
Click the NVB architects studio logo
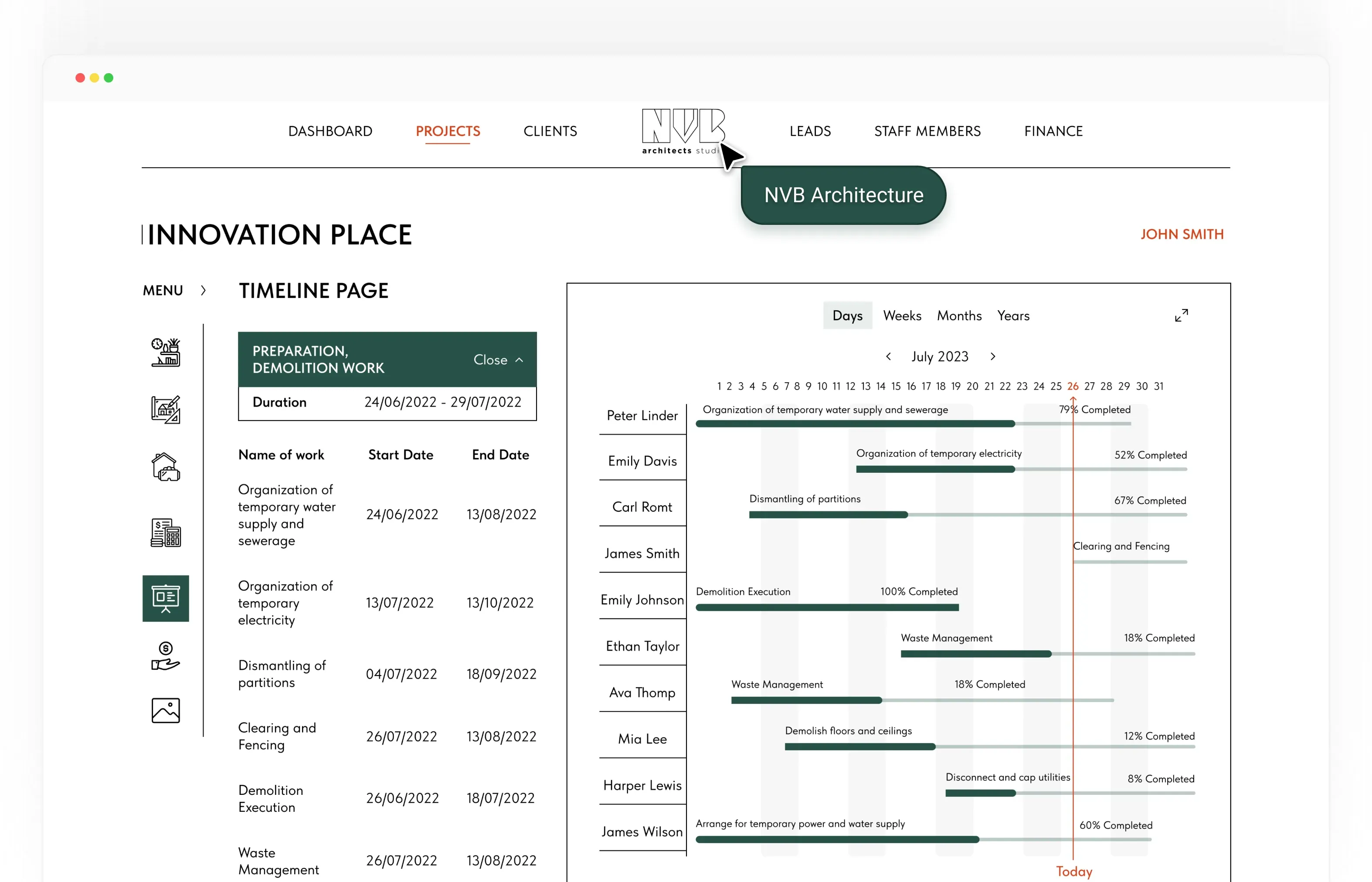click(x=683, y=132)
